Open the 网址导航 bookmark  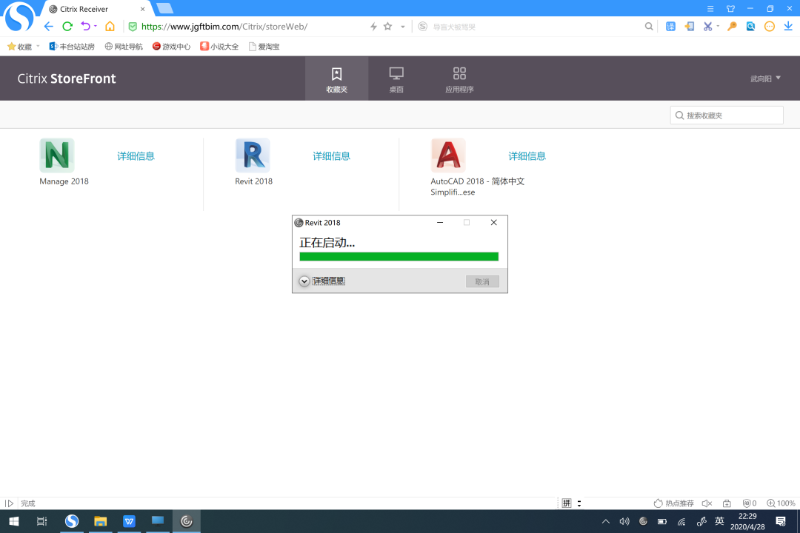(x=123, y=46)
